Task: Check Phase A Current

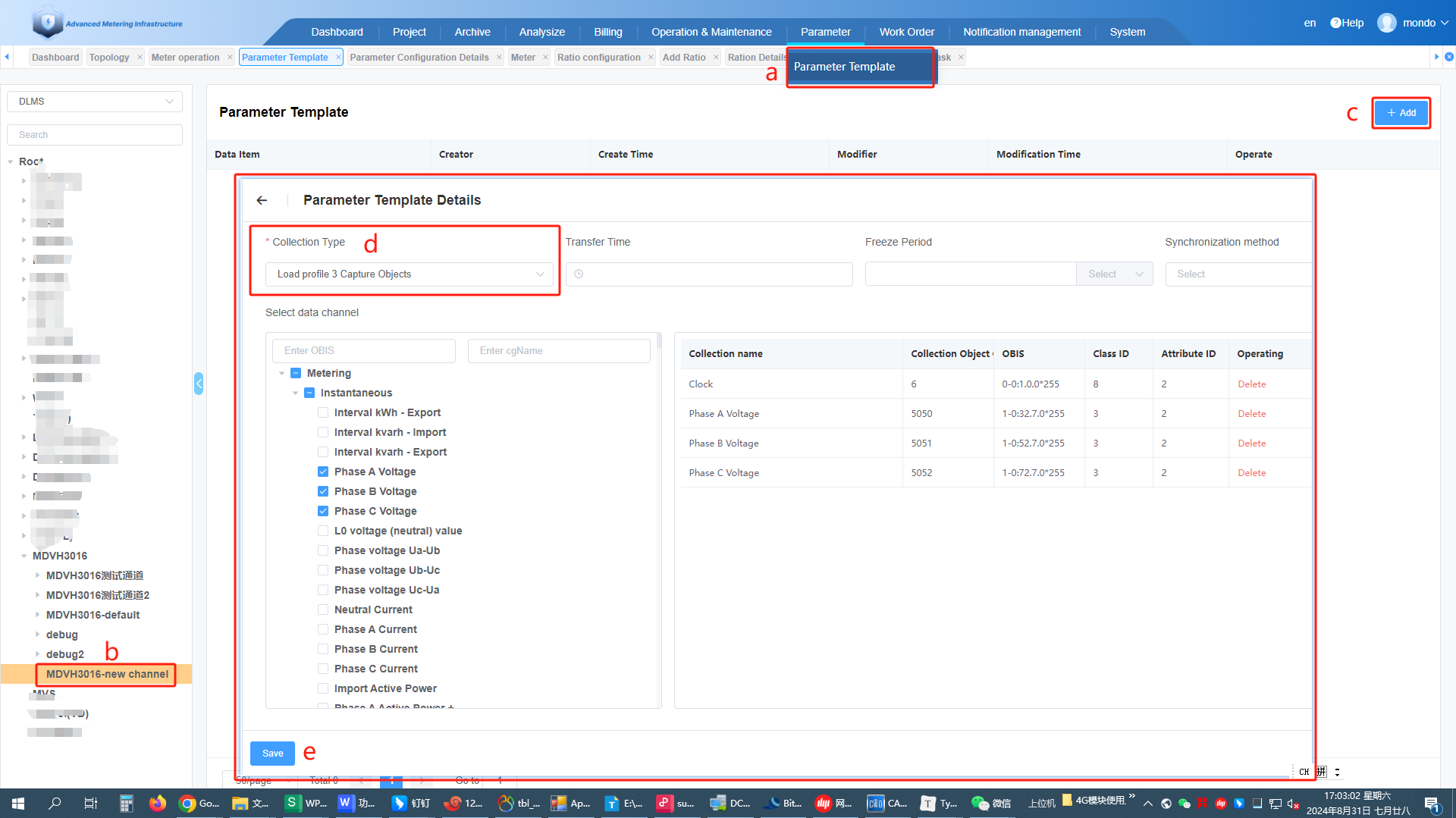Action: tap(323, 629)
